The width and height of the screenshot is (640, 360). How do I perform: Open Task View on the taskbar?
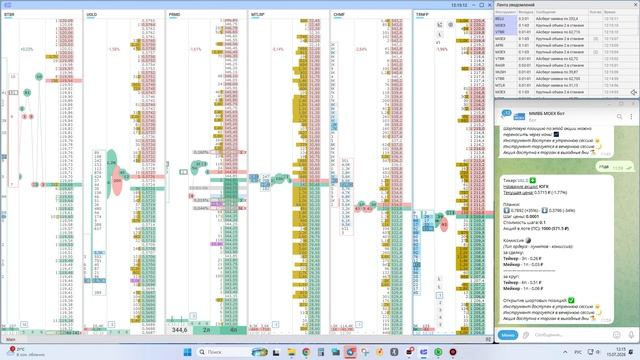tap(276, 352)
